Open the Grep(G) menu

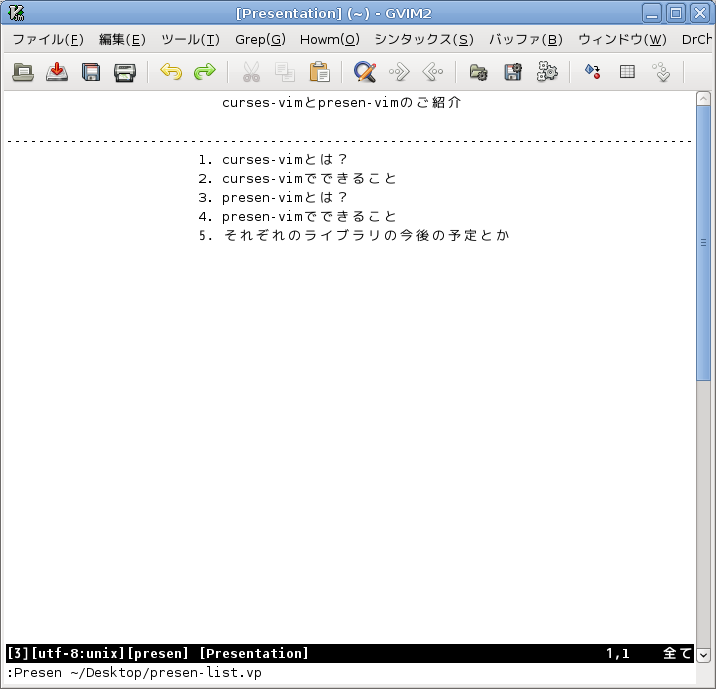coord(260,40)
